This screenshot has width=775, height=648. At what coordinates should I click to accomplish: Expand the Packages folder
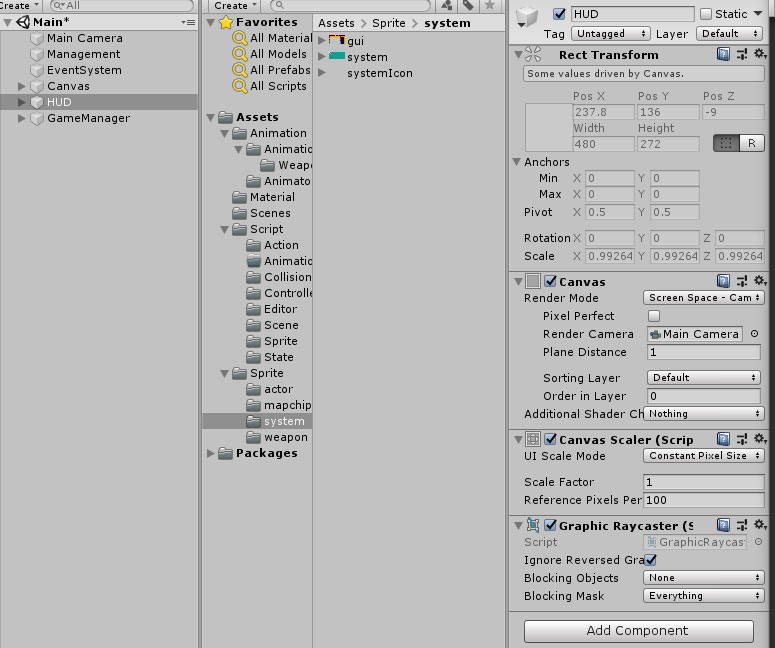point(211,453)
